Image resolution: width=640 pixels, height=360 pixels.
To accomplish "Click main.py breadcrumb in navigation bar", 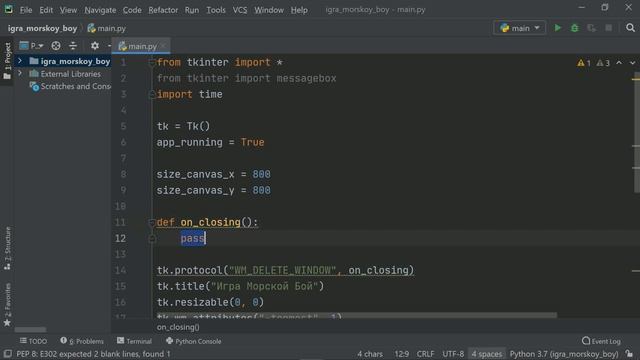I will pos(107,28).
